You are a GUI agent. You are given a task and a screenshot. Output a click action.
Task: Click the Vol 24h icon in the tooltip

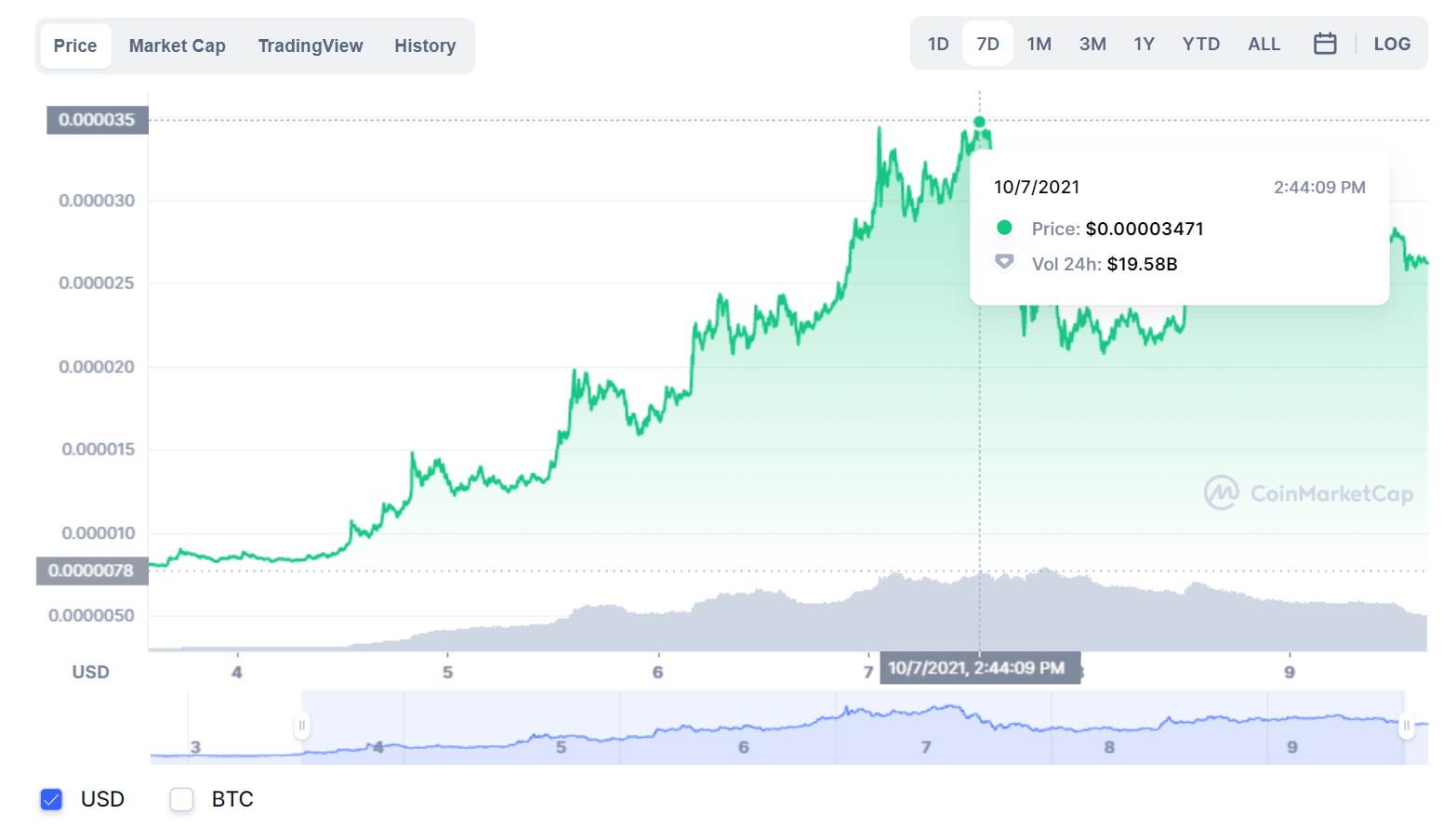(1004, 263)
